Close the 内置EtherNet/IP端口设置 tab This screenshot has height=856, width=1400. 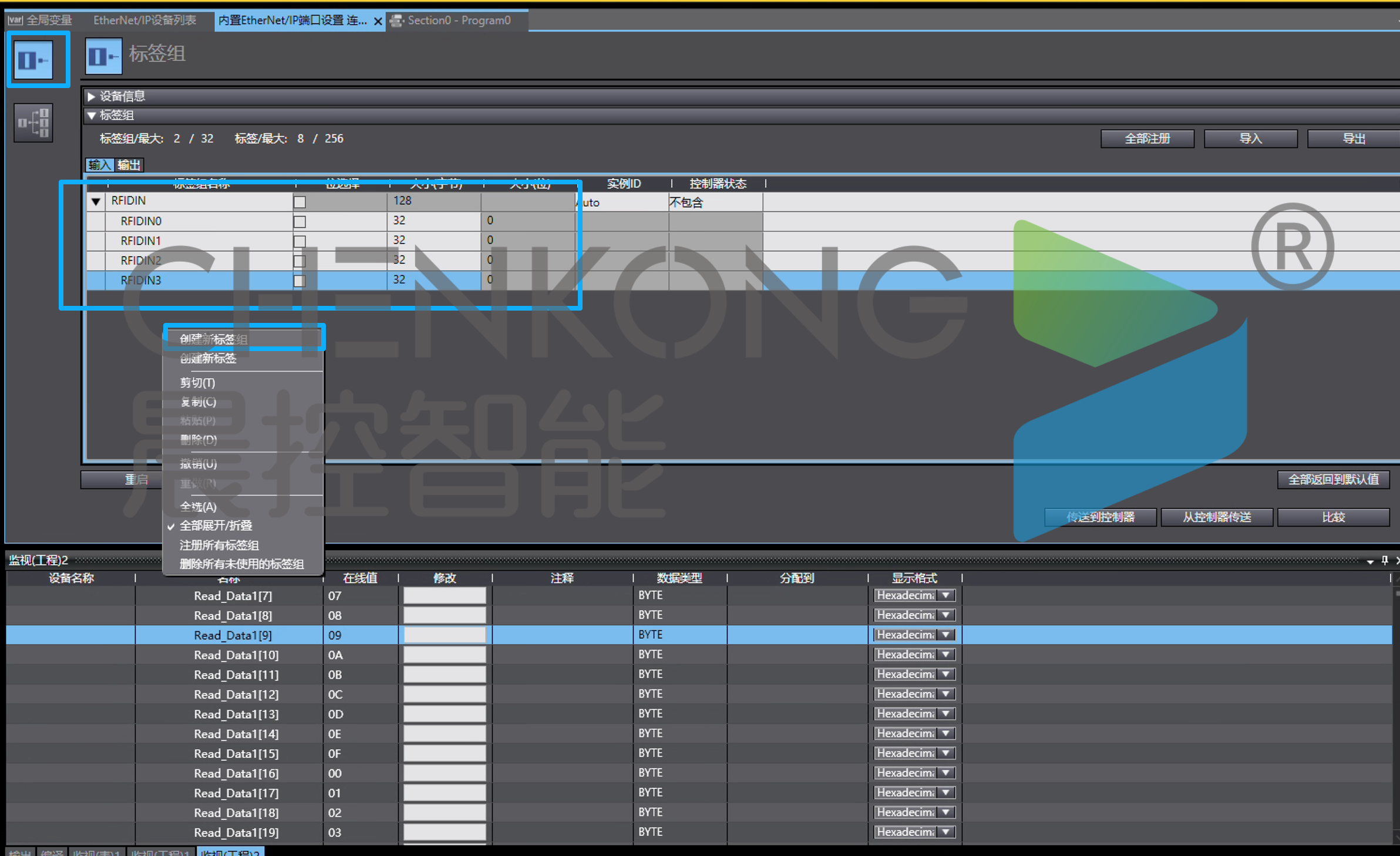click(378, 21)
